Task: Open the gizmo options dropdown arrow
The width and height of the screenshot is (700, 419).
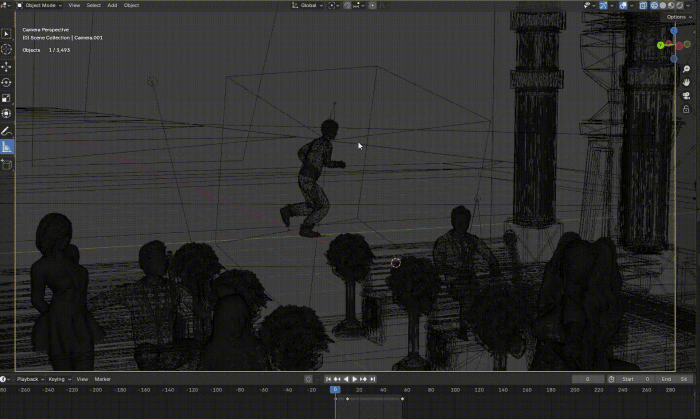Action: click(612, 5)
